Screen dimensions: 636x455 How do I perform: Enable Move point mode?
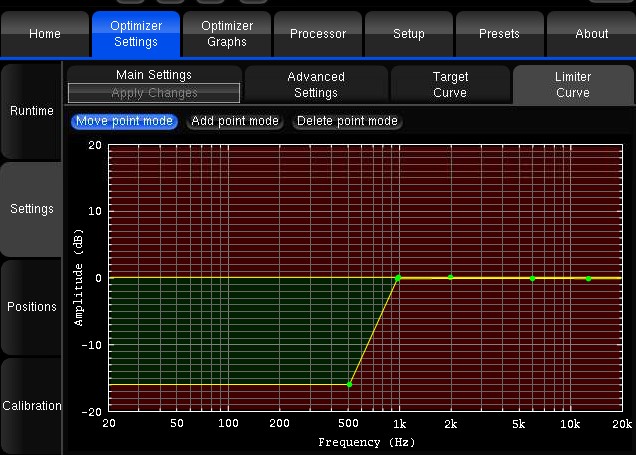pyautogui.click(x=124, y=121)
